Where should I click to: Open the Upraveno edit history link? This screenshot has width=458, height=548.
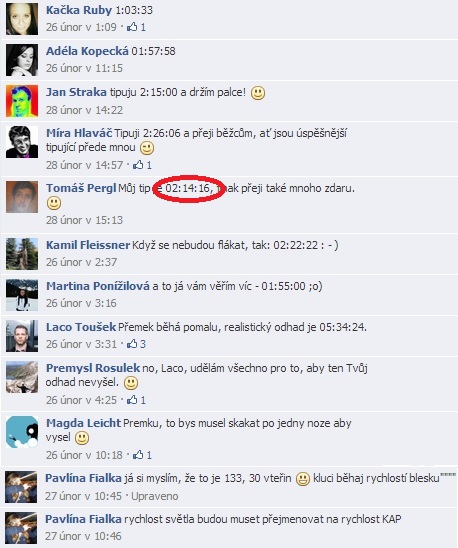point(155,496)
